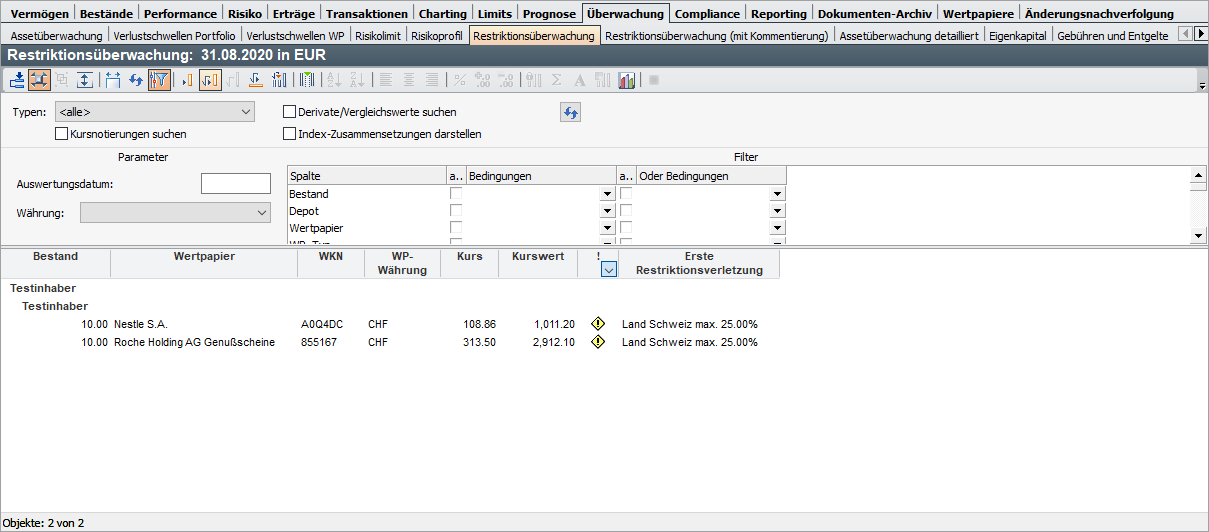Check Index-Zusammensetzungen darstellen option
This screenshot has height=532, width=1209.
(x=290, y=134)
